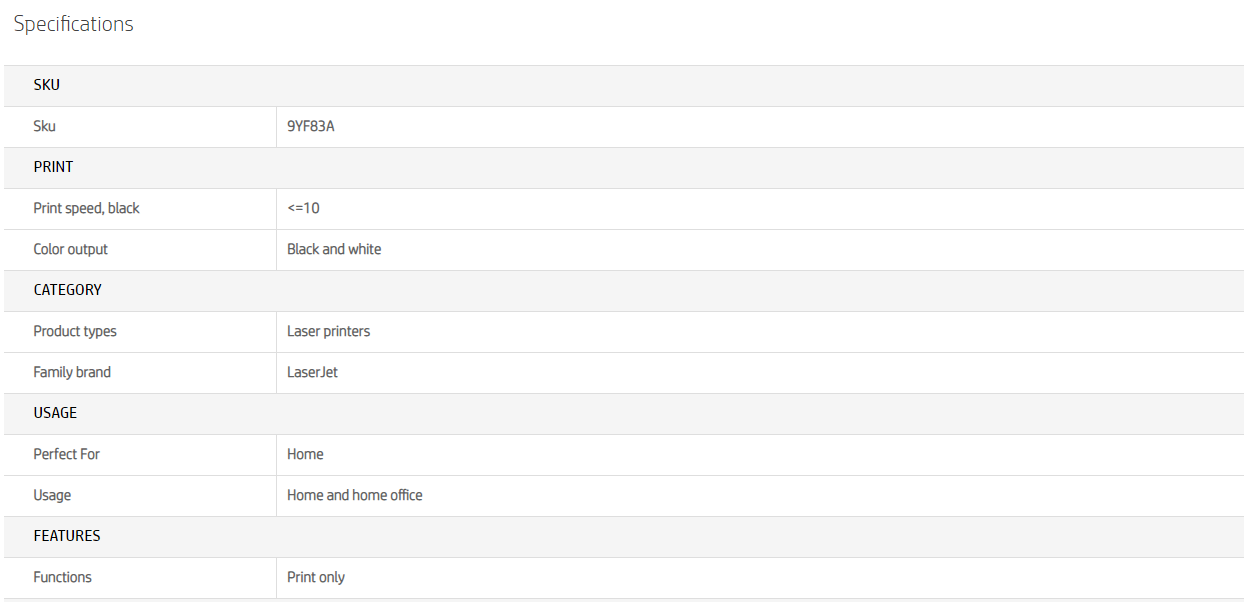Select the uppercase USAGE section header
The width and height of the screenshot is (1246, 602).
[x=55, y=413]
